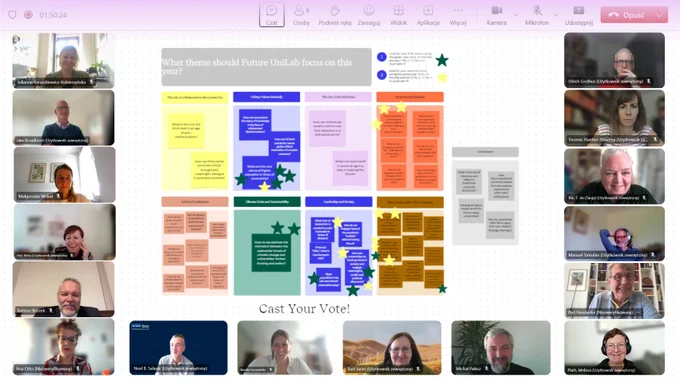Open the Więcej options menu
The width and height of the screenshot is (680, 382).
pos(458,15)
